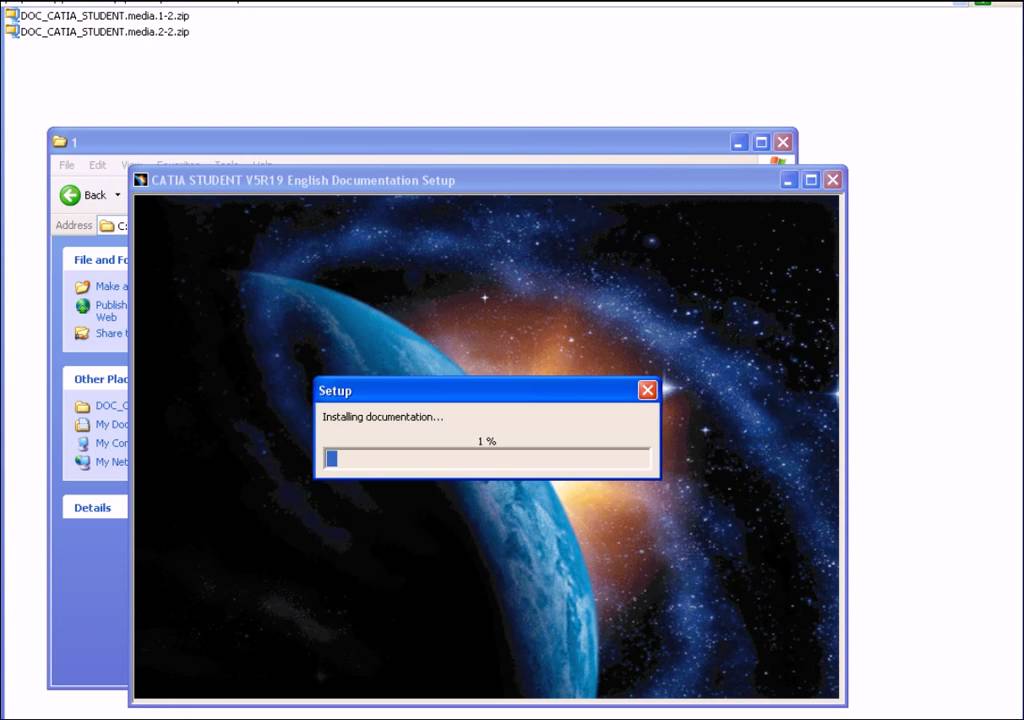Minimize CATIA Documentation Setup window
Screen dimensions: 1024x720
[789, 180]
